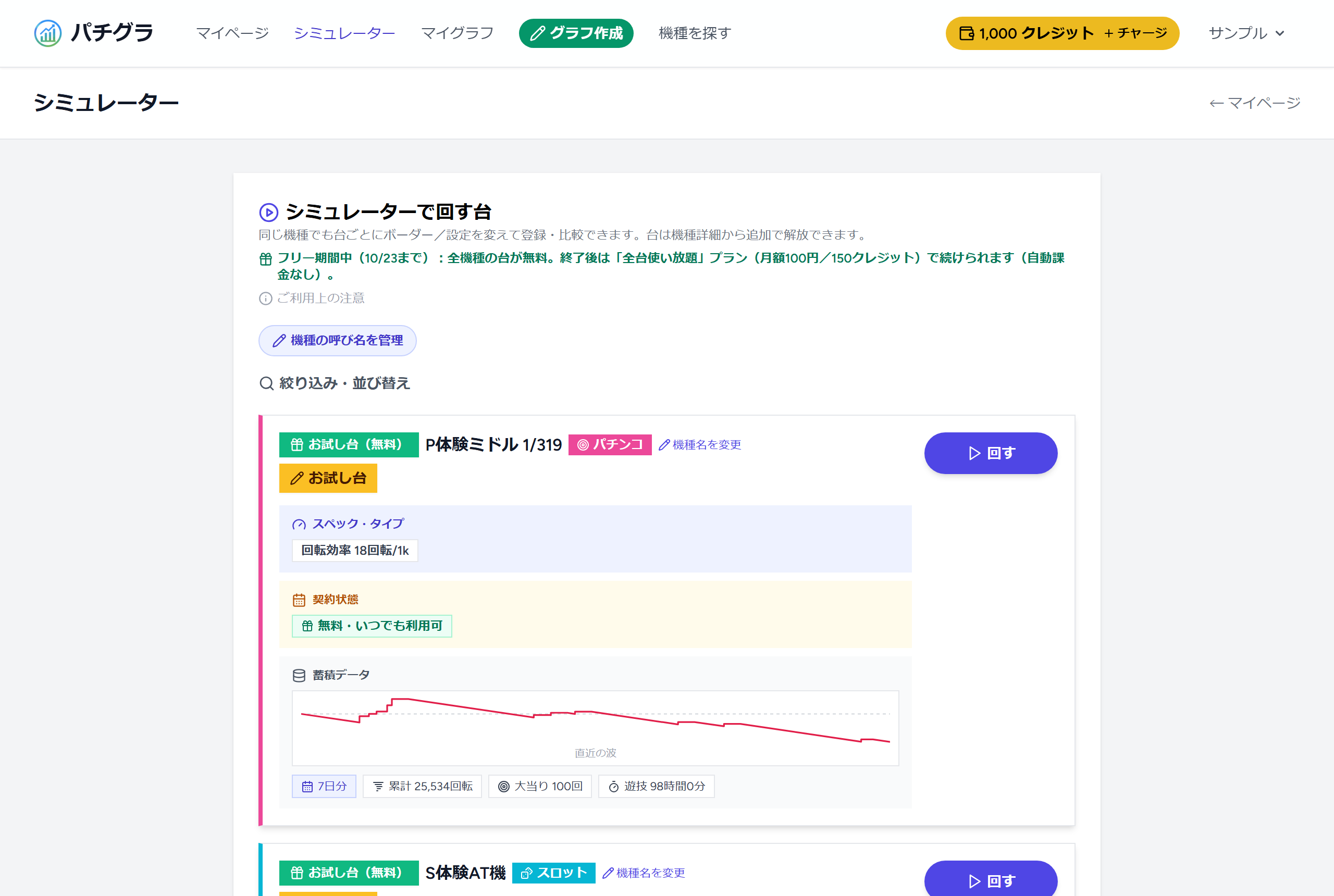Go to マイグラフ in the navigation
Viewport: 1334px width, 896px height.
[457, 33]
